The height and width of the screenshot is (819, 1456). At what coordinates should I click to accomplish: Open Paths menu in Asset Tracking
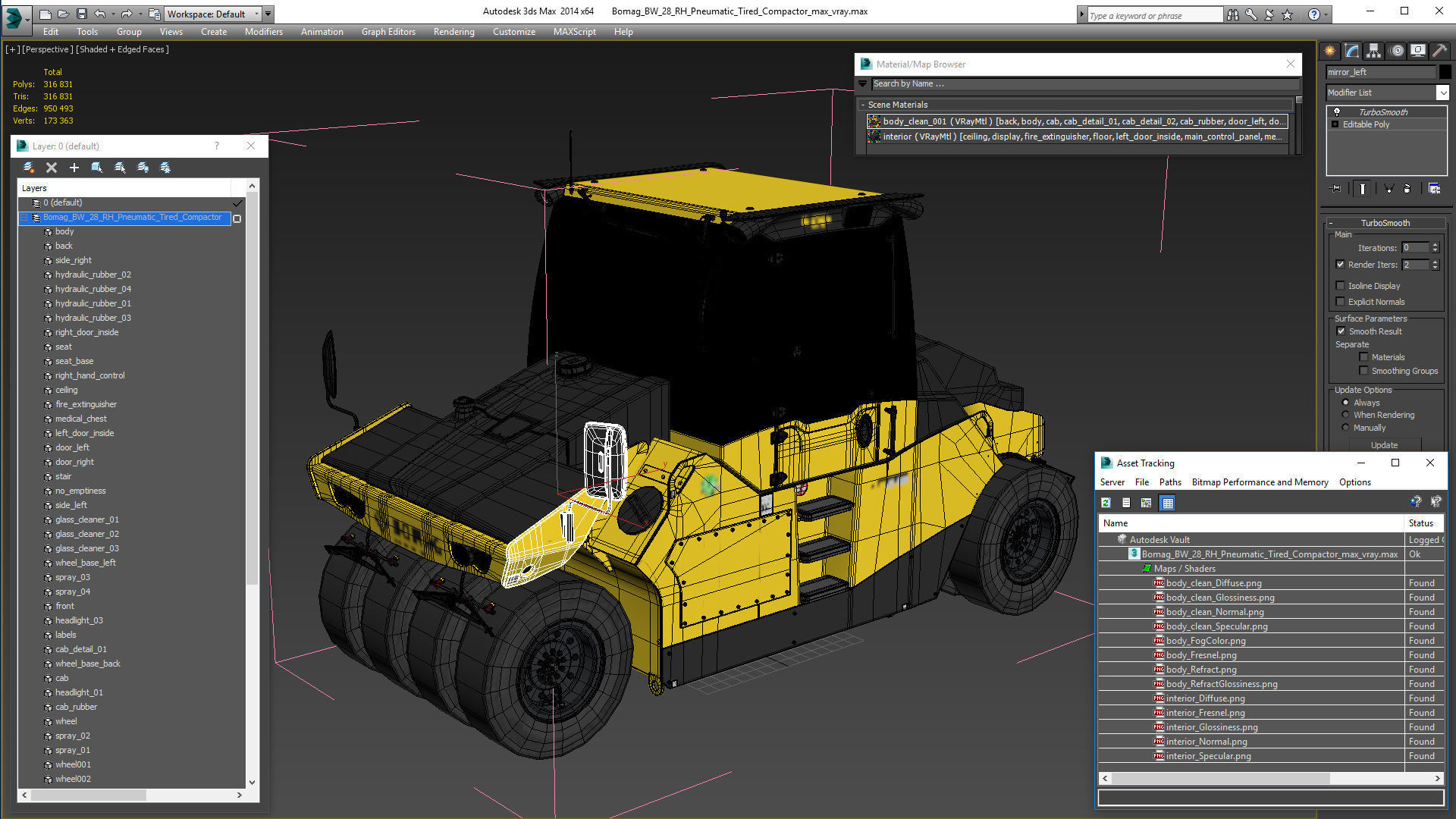pos(1169,482)
